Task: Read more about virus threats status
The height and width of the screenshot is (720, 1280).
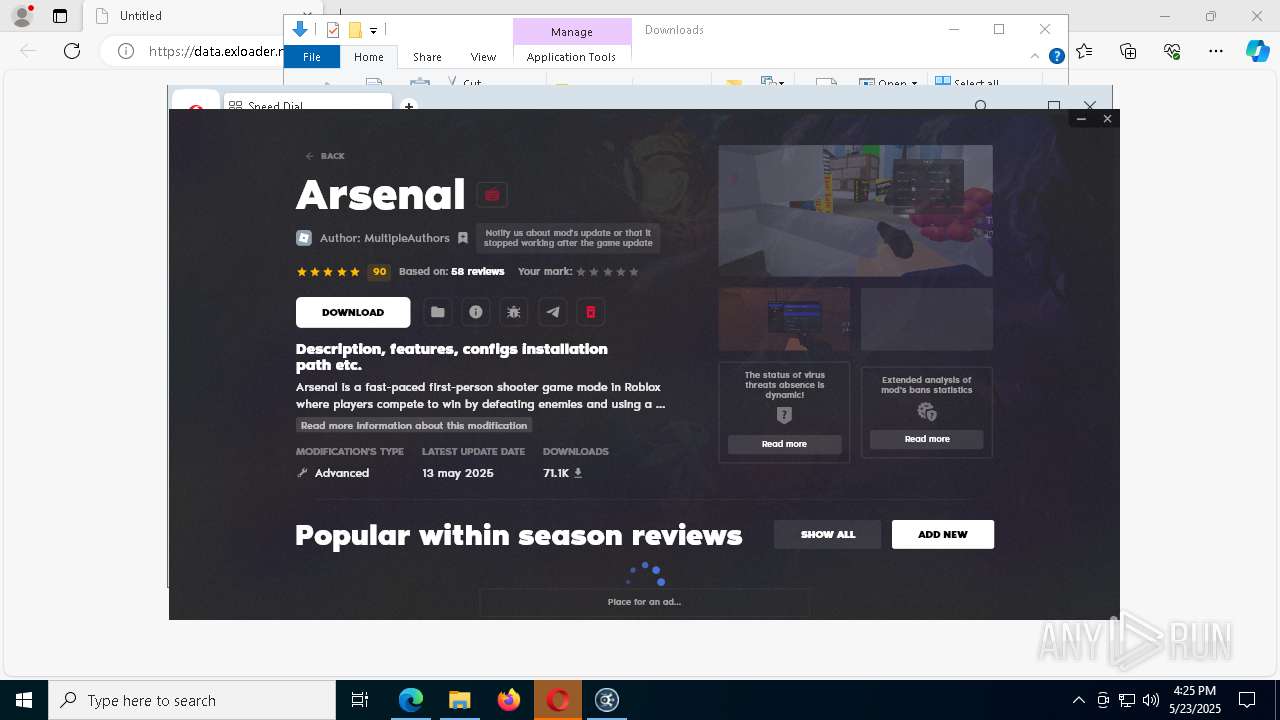Action: pyautogui.click(x=784, y=444)
